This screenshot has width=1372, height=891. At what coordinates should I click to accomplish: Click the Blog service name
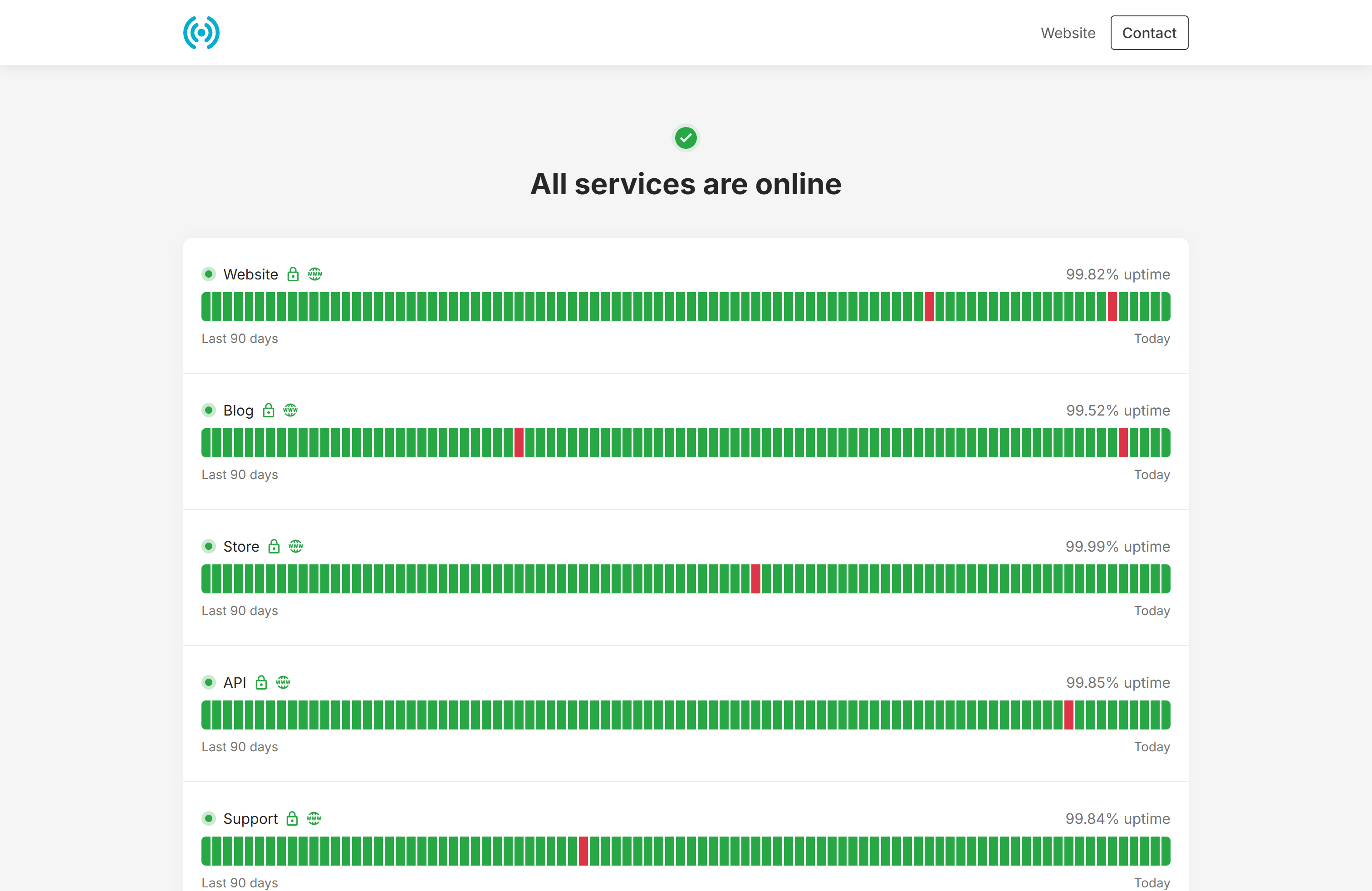tap(238, 411)
